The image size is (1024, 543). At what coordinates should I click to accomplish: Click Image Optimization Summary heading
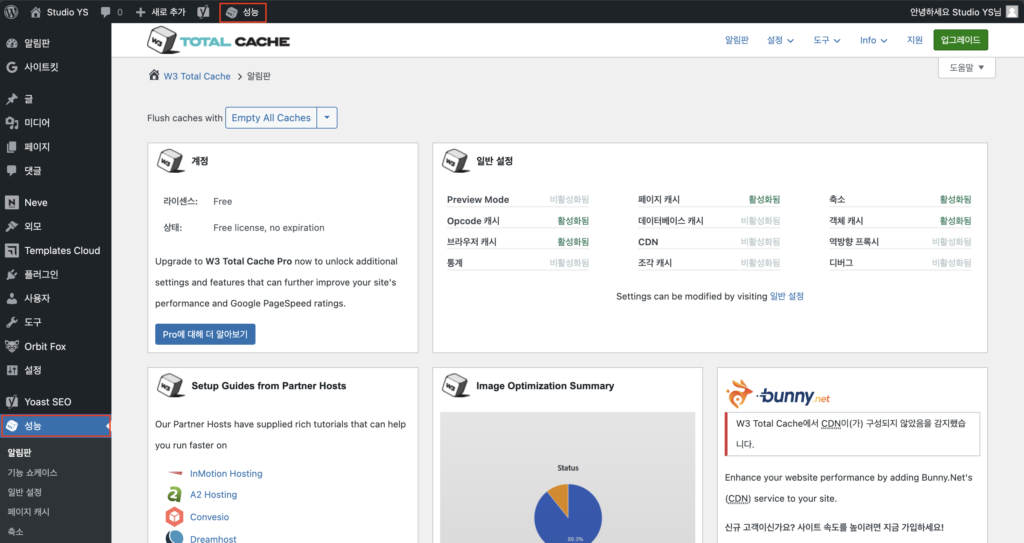pyautogui.click(x=545, y=386)
